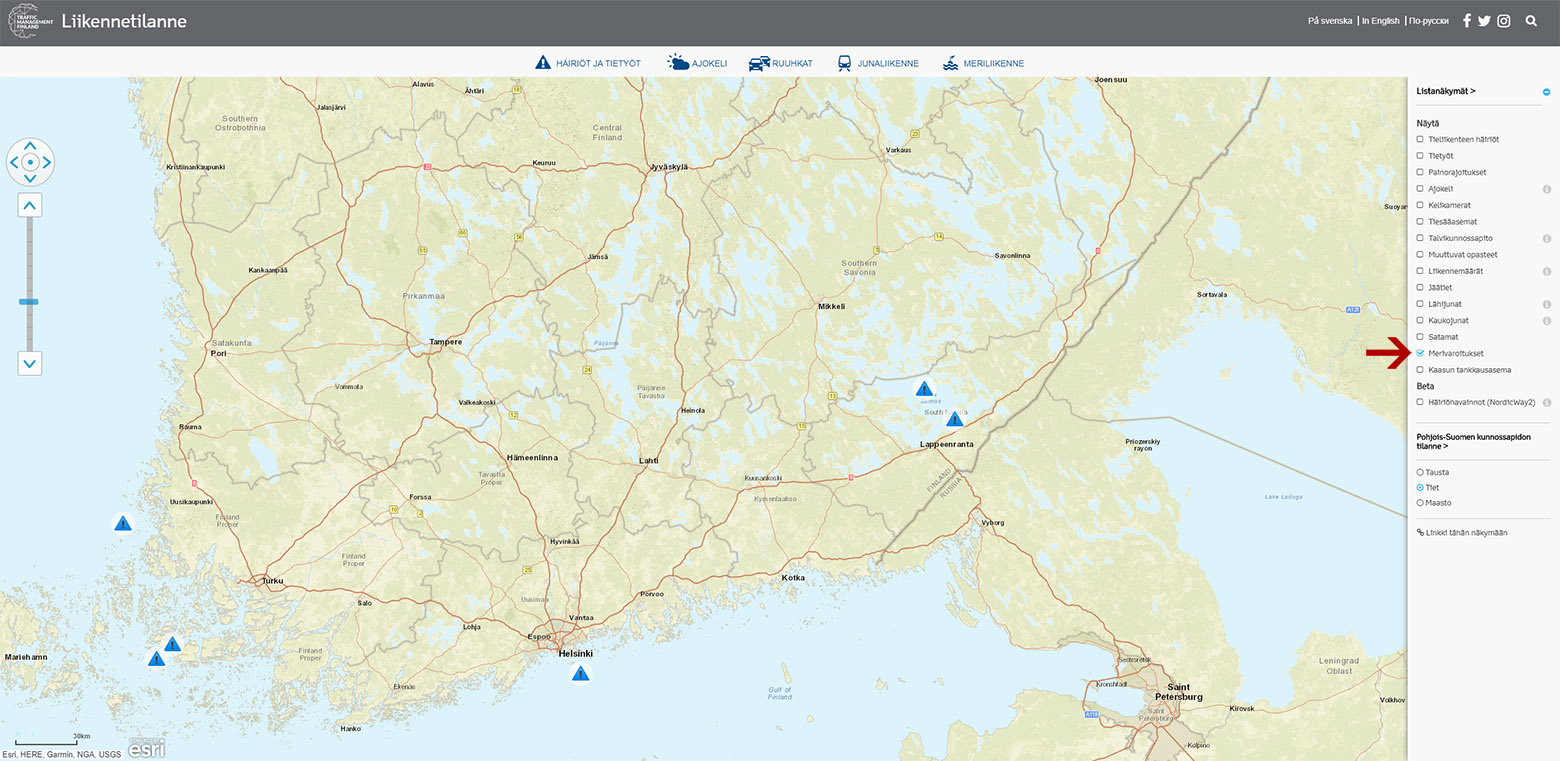Enable the Tietyöt checkbox
This screenshot has width=1560, height=761.
coord(1420,156)
